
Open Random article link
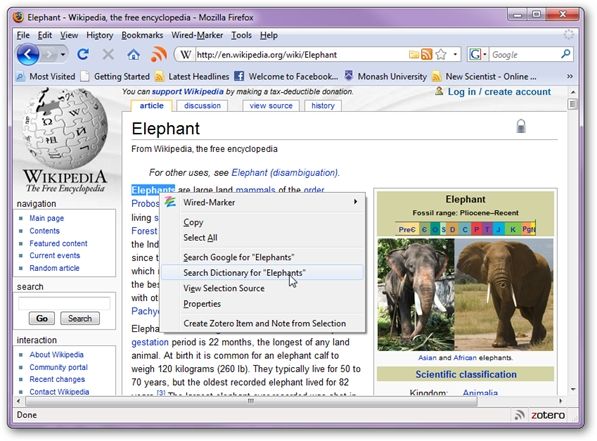click(x=54, y=268)
